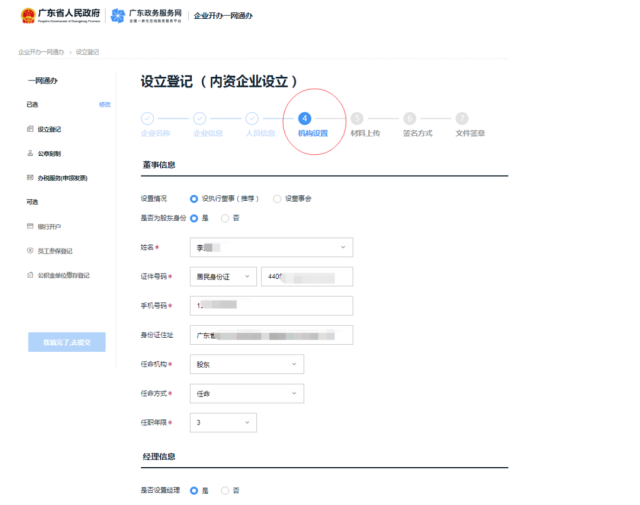Click the icon beside 办税服务(申领发票)
This screenshot has height=505, width=640.
click(30, 178)
